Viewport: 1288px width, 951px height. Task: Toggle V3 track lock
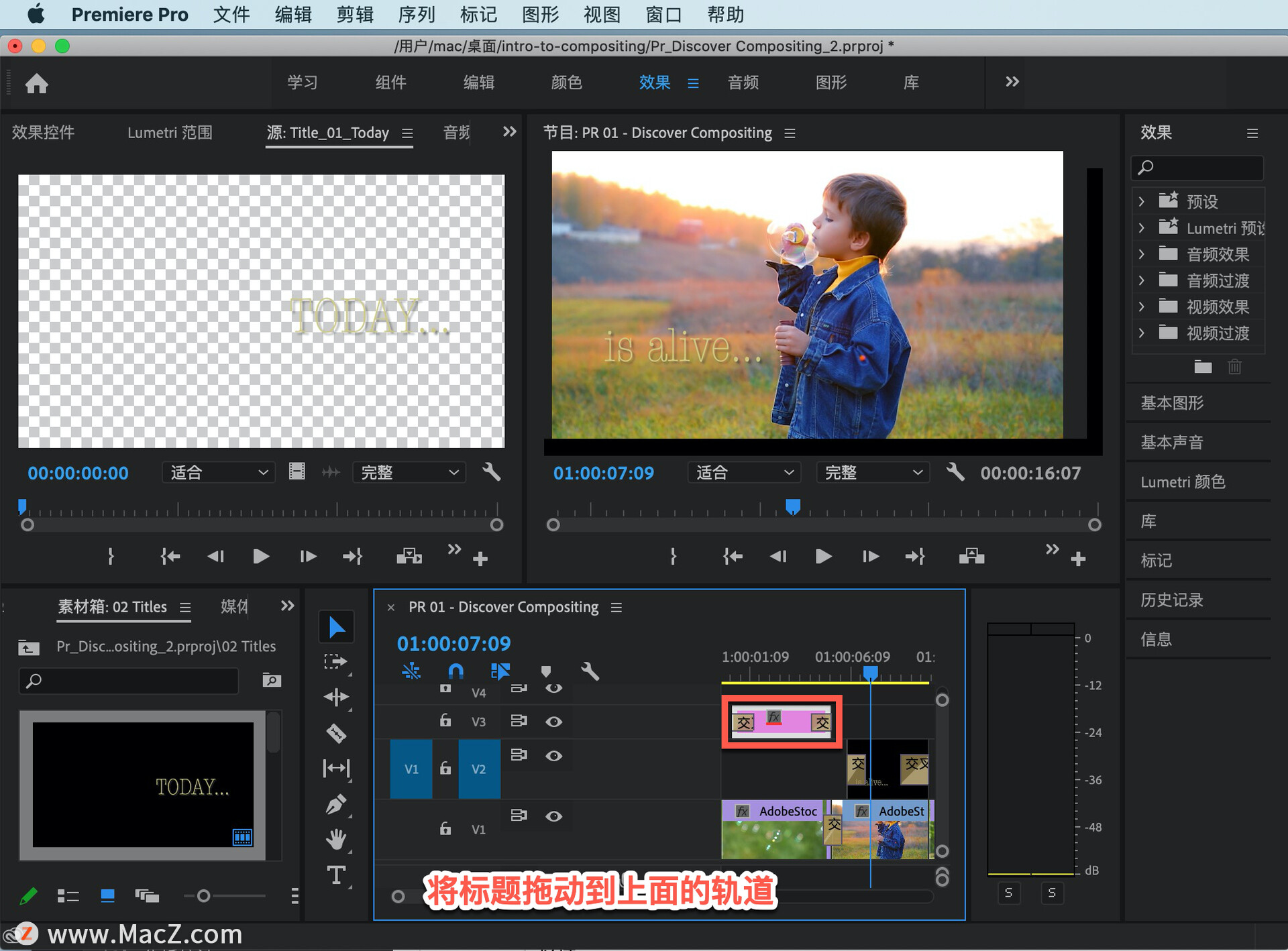pos(445,720)
